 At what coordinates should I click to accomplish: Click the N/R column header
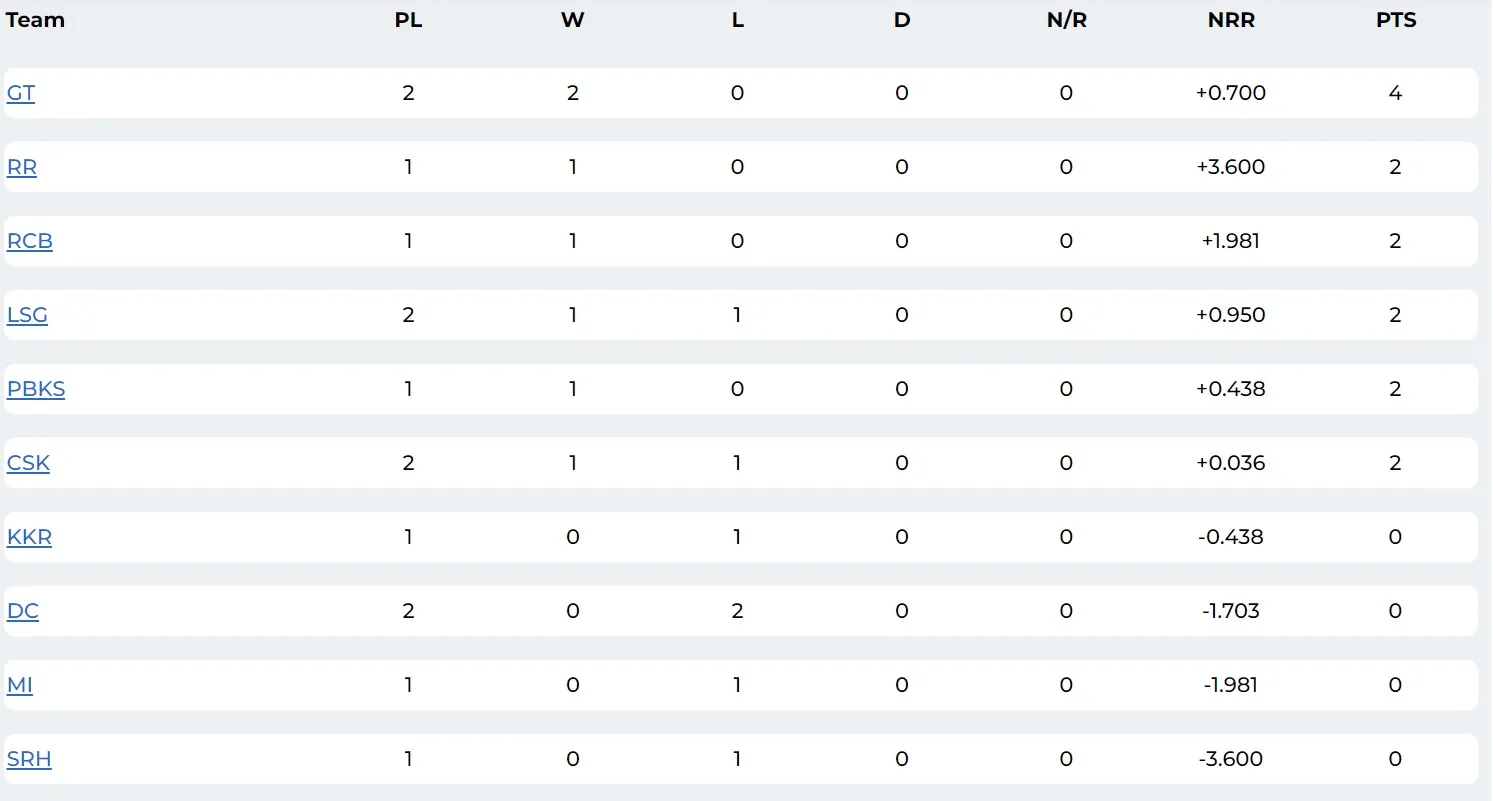pos(1066,20)
